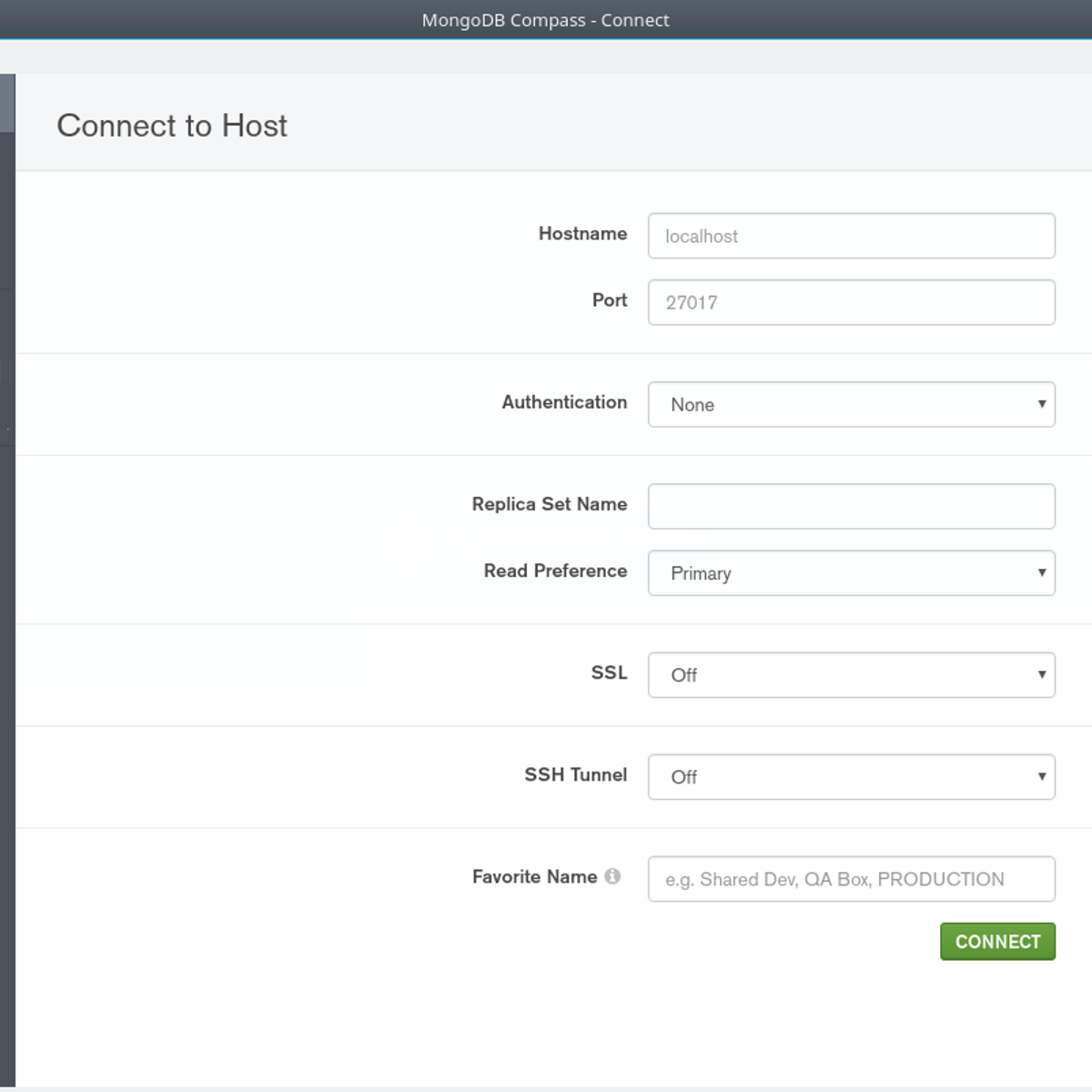The height and width of the screenshot is (1092, 1092).
Task: Click the SSL dropdown arrow
Action: click(x=1041, y=674)
